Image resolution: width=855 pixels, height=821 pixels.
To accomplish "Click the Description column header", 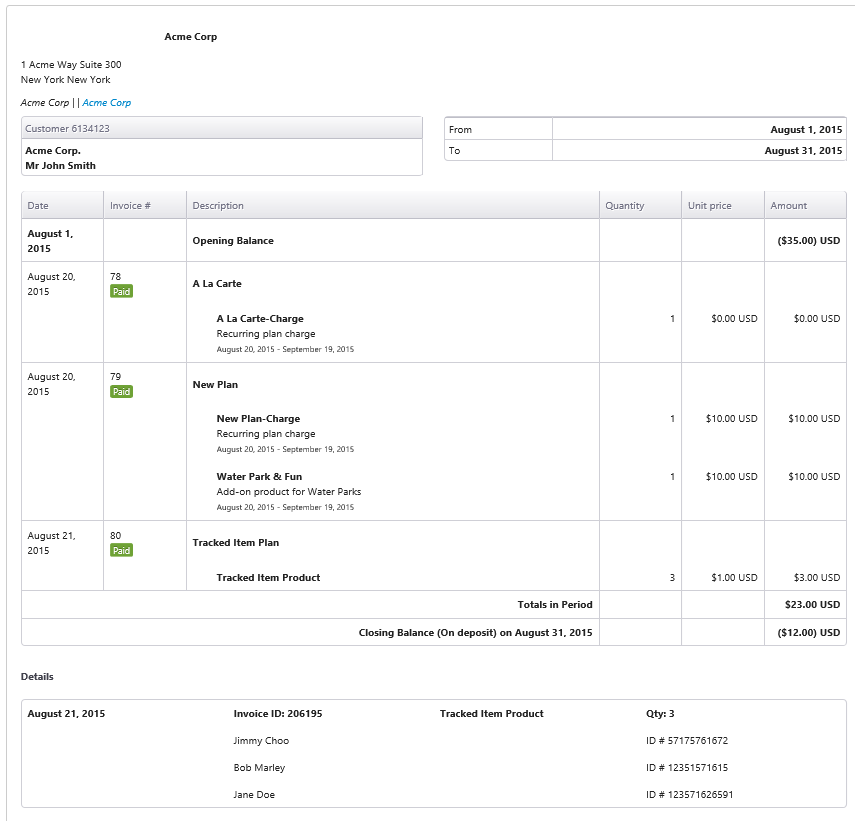I will 393,206.
